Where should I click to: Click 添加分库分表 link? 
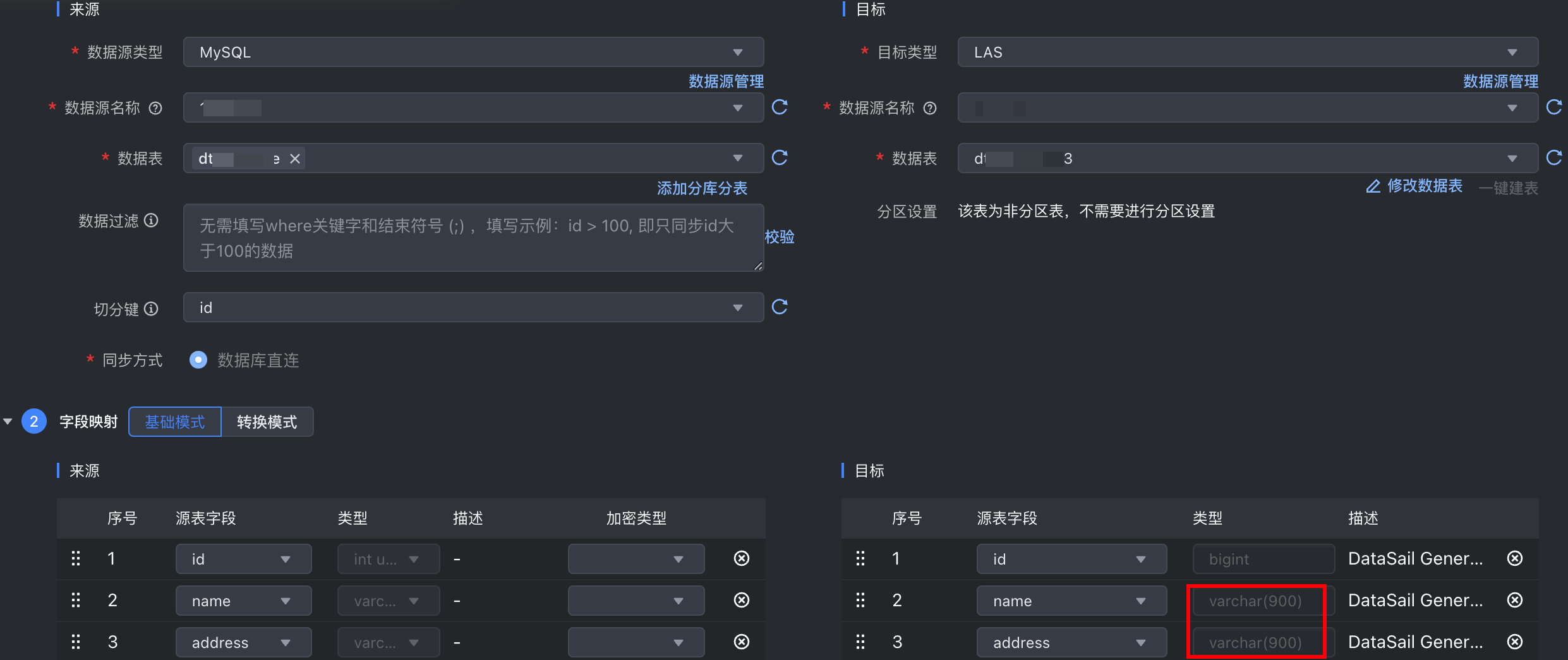point(702,188)
